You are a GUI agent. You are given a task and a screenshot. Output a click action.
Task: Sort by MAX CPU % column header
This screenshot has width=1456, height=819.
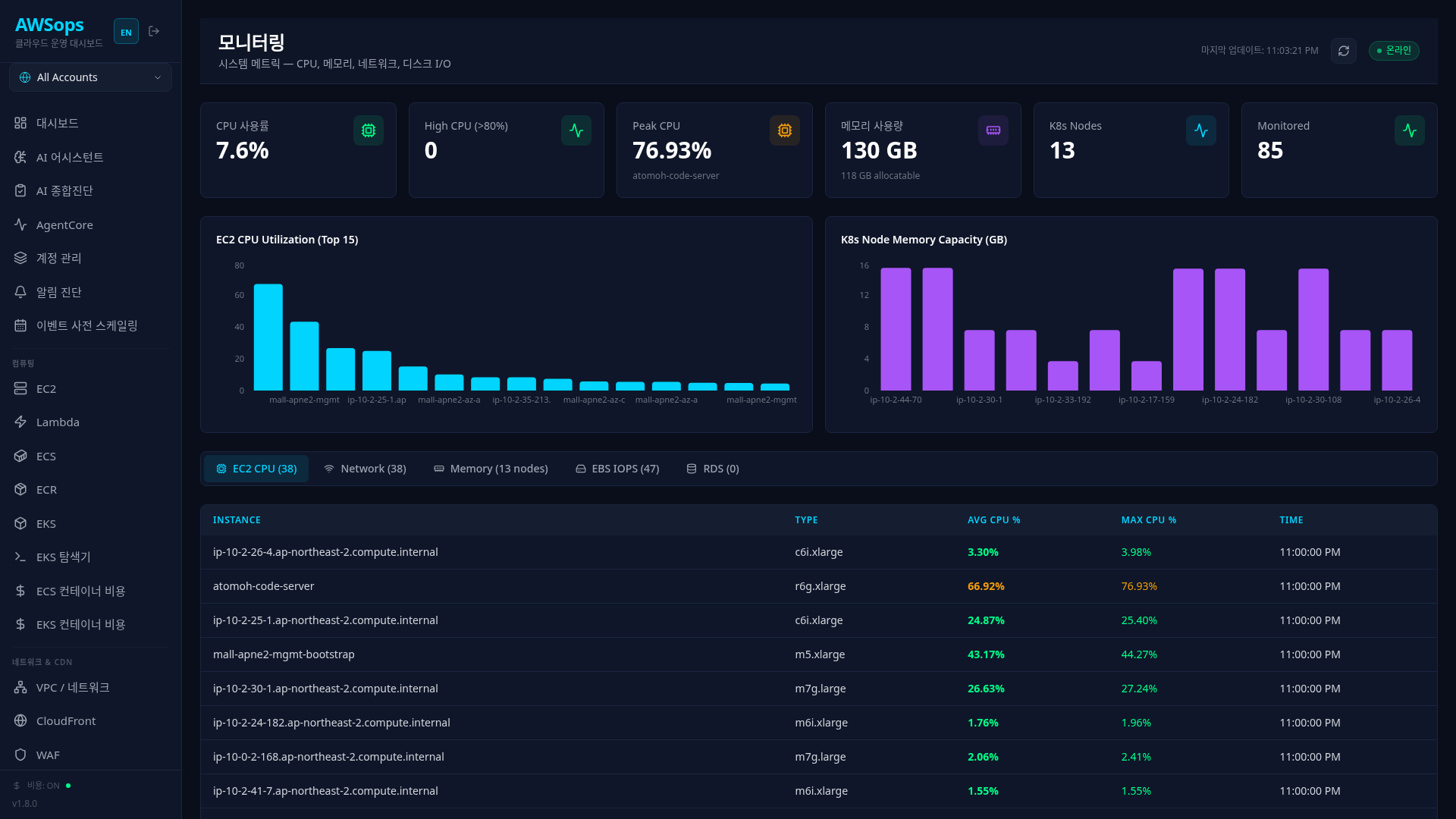point(1148,520)
